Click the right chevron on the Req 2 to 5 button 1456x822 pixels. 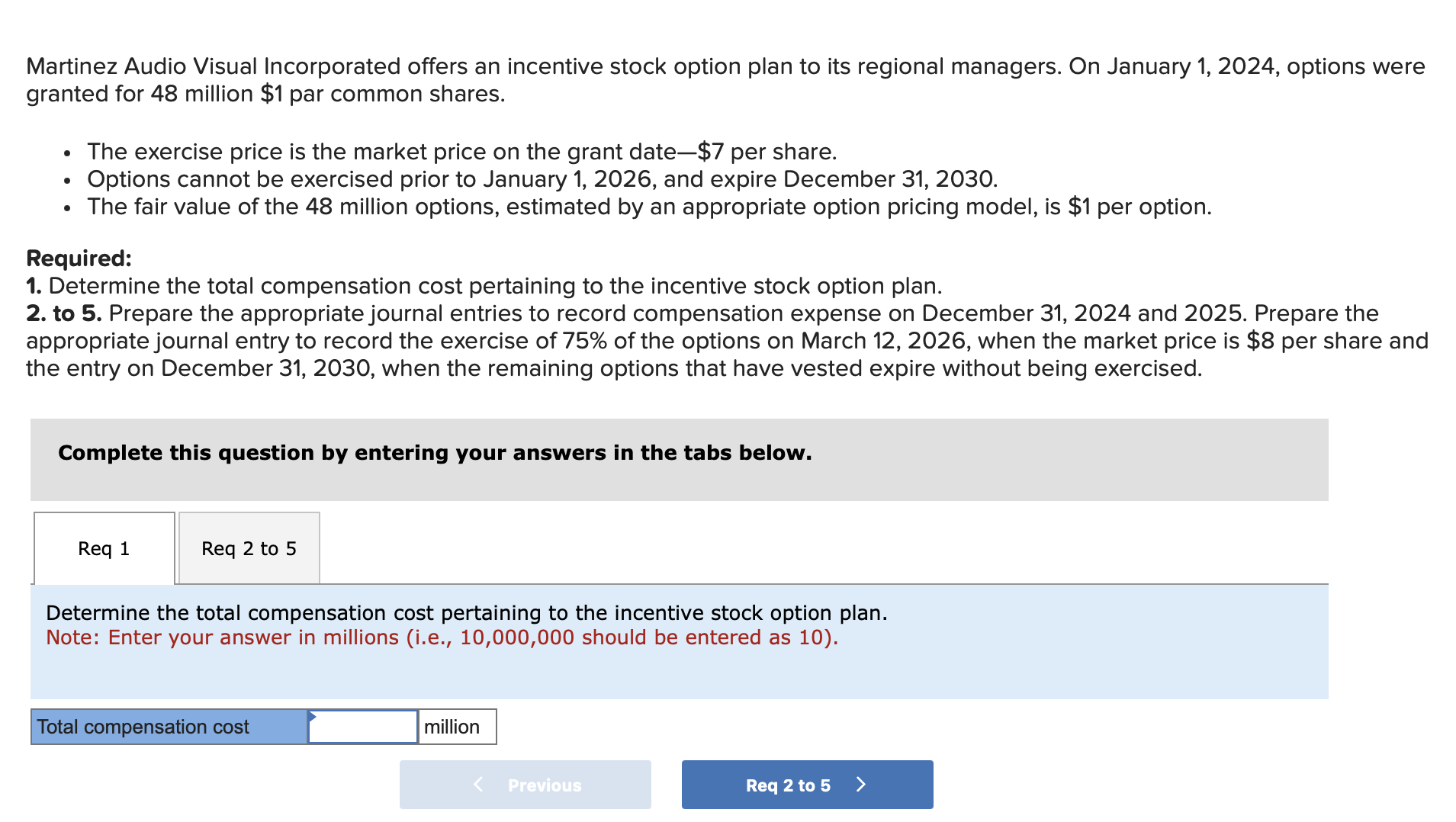click(x=861, y=785)
